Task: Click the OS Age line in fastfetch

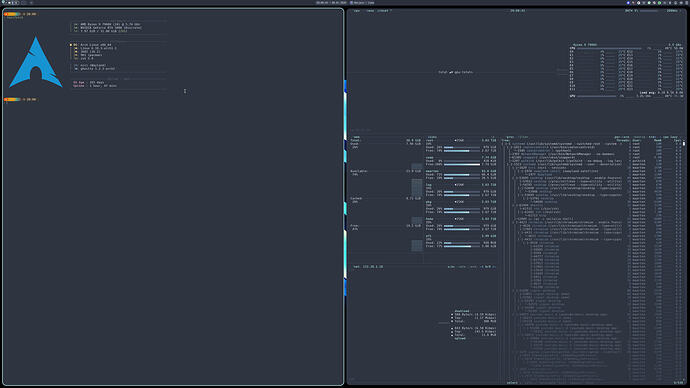Action: coord(89,82)
